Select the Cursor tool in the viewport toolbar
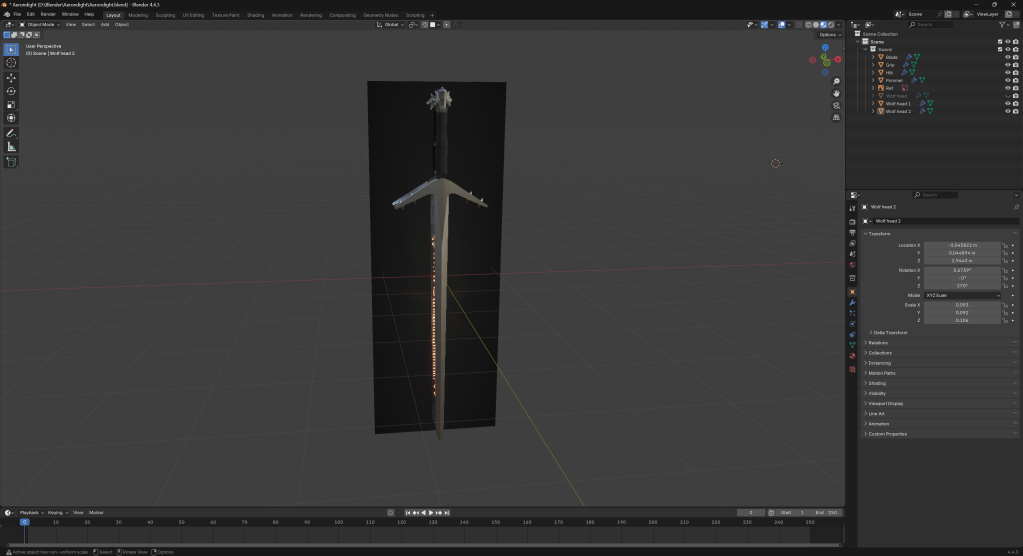The height and width of the screenshot is (556, 1023). [11, 63]
